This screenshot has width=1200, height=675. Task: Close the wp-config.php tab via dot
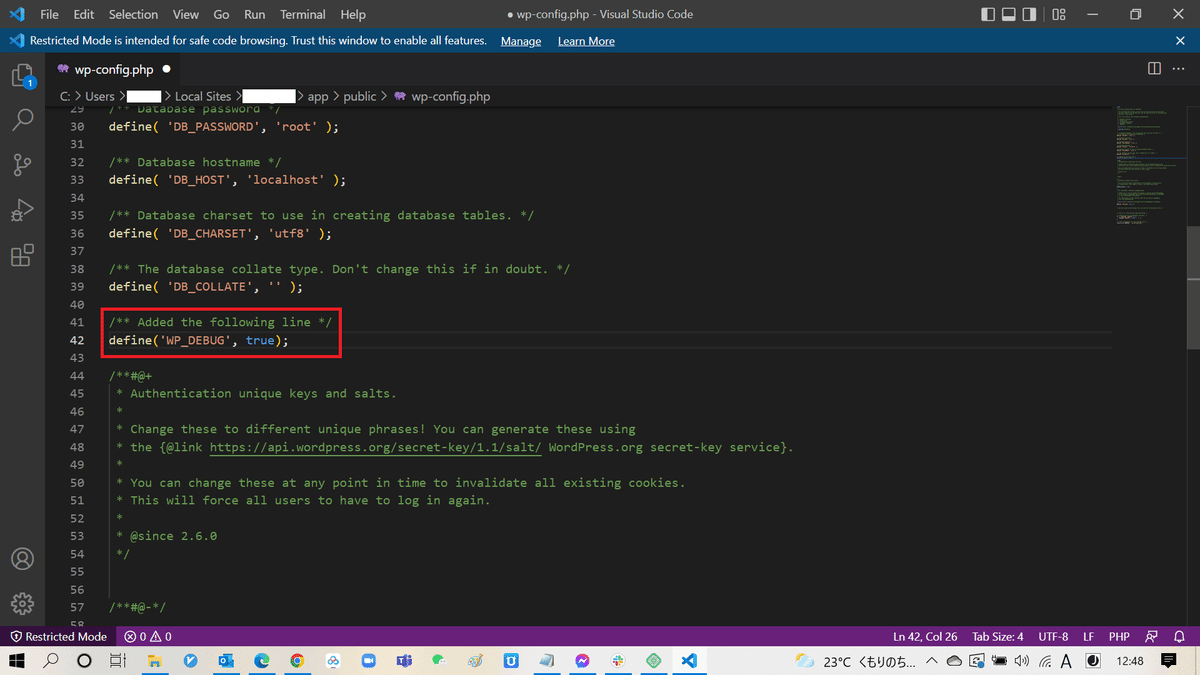click(166, 69)
